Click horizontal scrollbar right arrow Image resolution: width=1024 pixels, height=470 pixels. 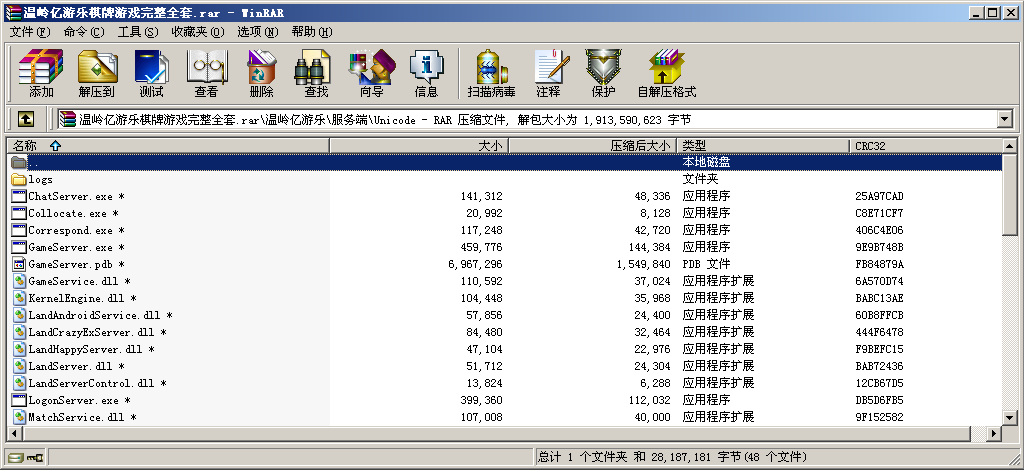pyautogui.click(x=993, y=433)
